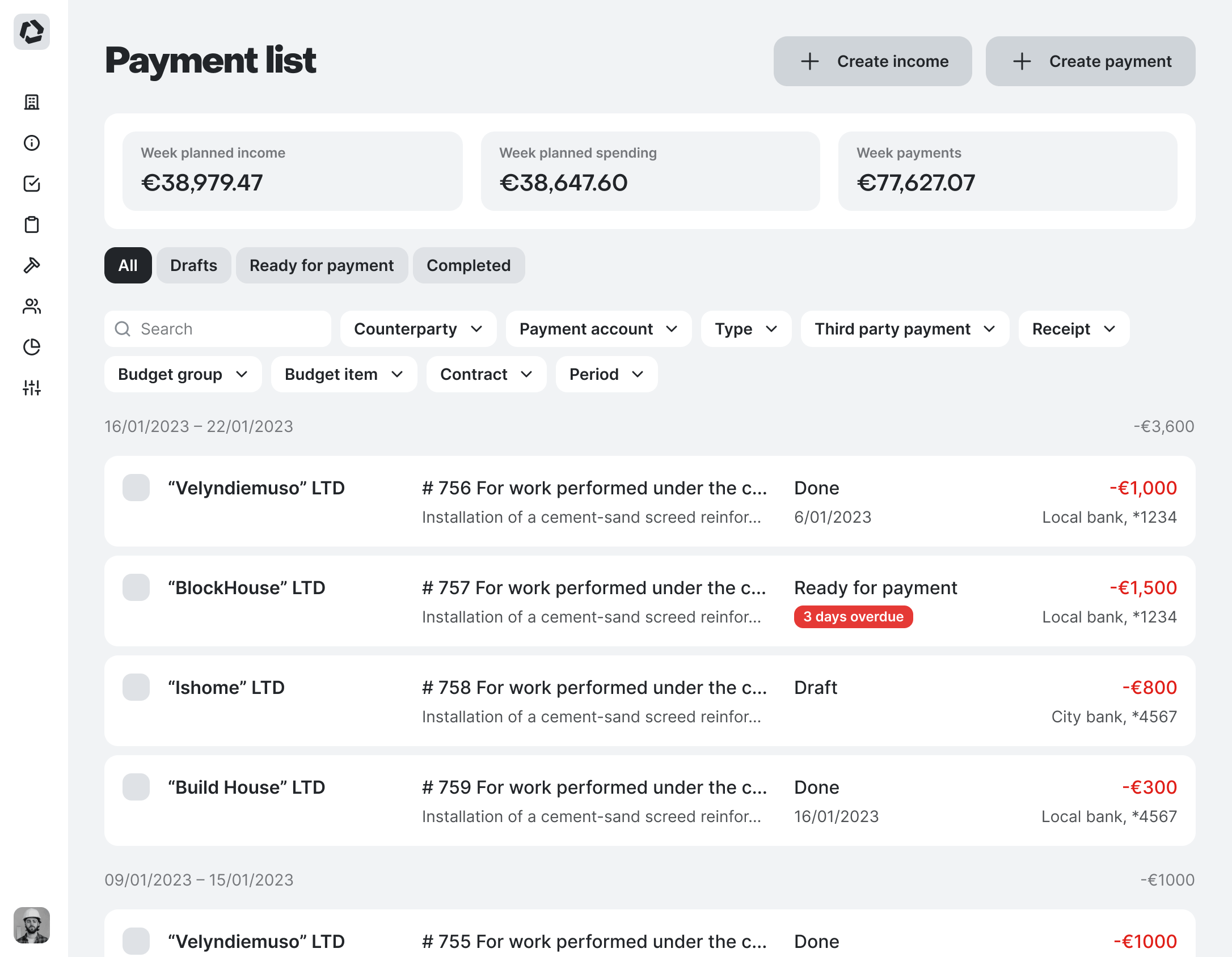Click the Create income button
The height and width of the screenshot is (957, 1232).
coord(873,61)
